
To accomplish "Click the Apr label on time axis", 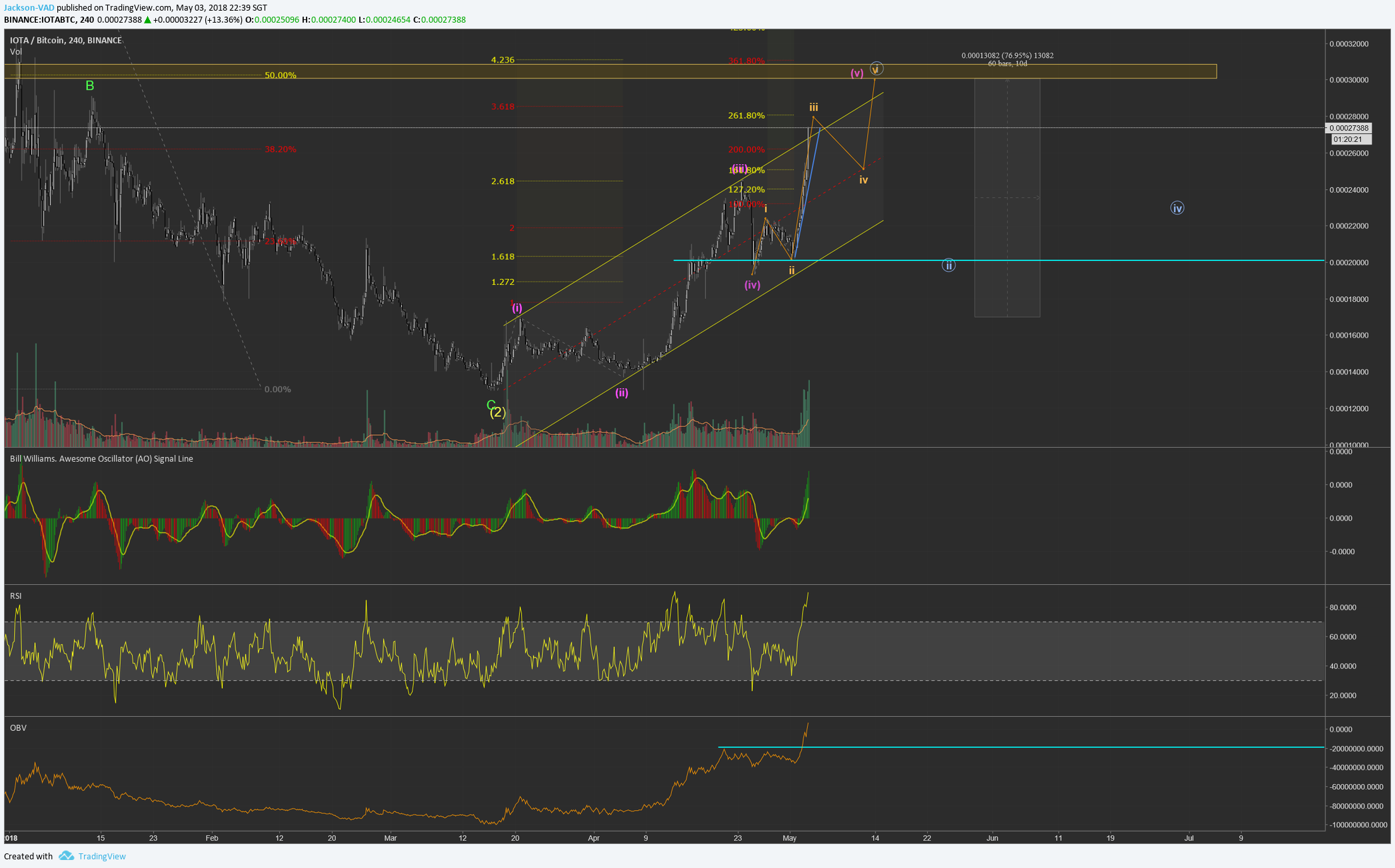I will 593,838.
